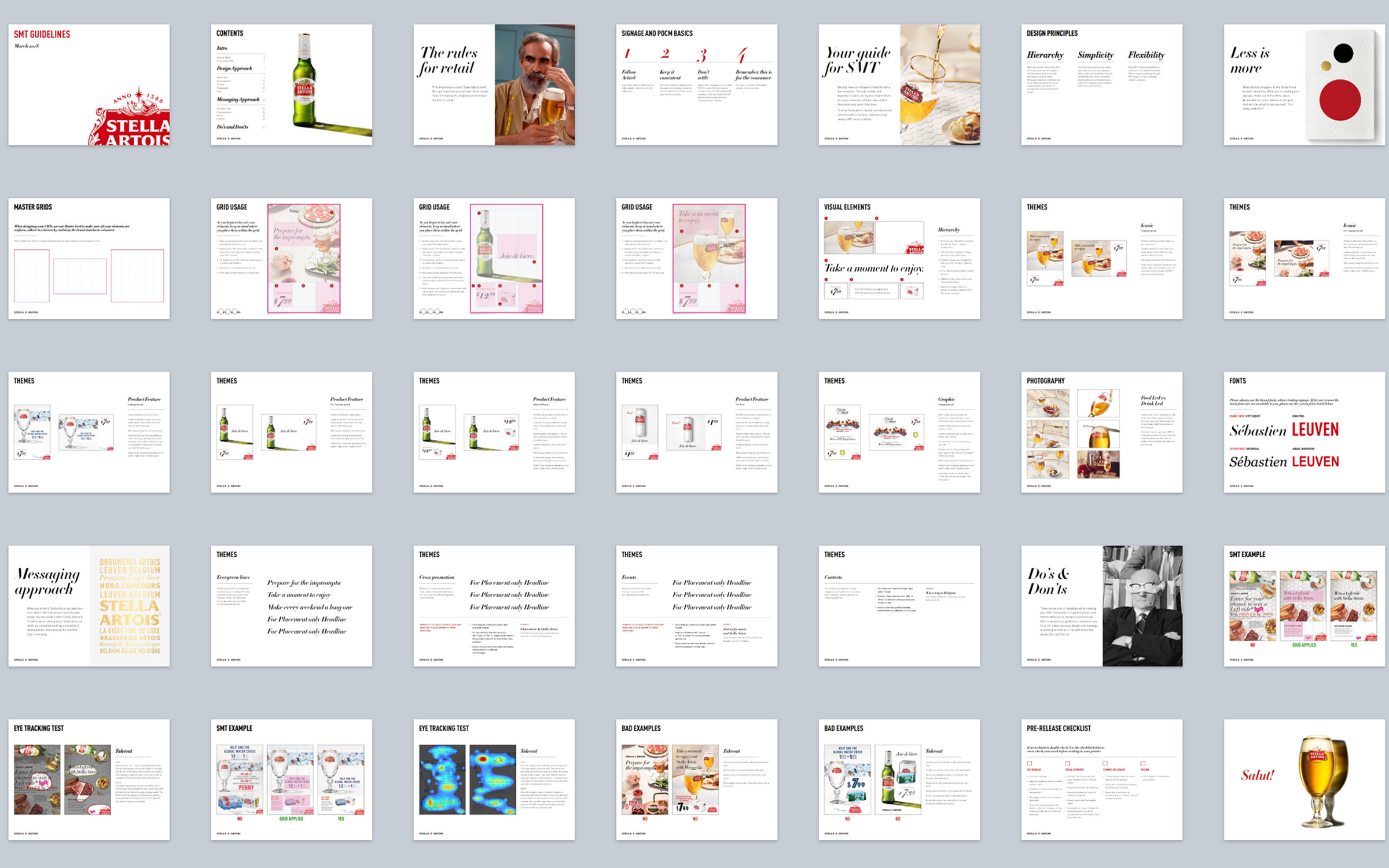Image resolution: width=1389 pixels, height=868 pixels.
Task: Select the Photography slide
Action: click(x=1102, y=432)
